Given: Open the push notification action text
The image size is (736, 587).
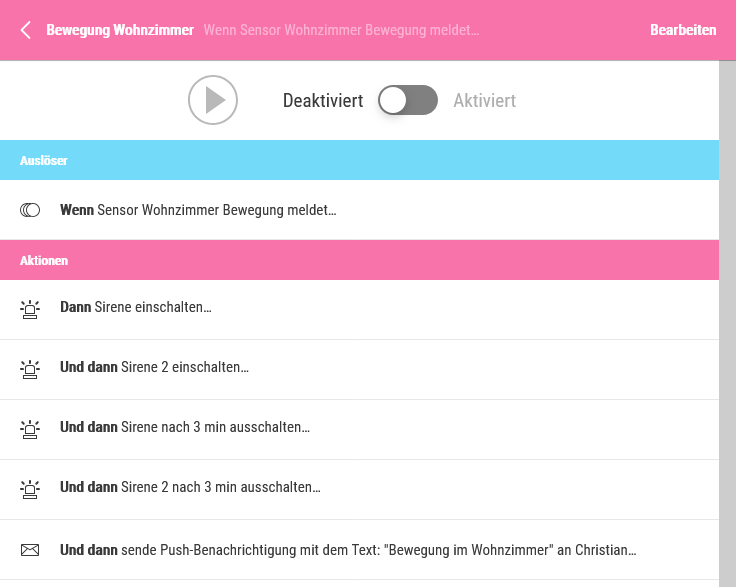Looking at the screenshot, I should click(348, 549).
